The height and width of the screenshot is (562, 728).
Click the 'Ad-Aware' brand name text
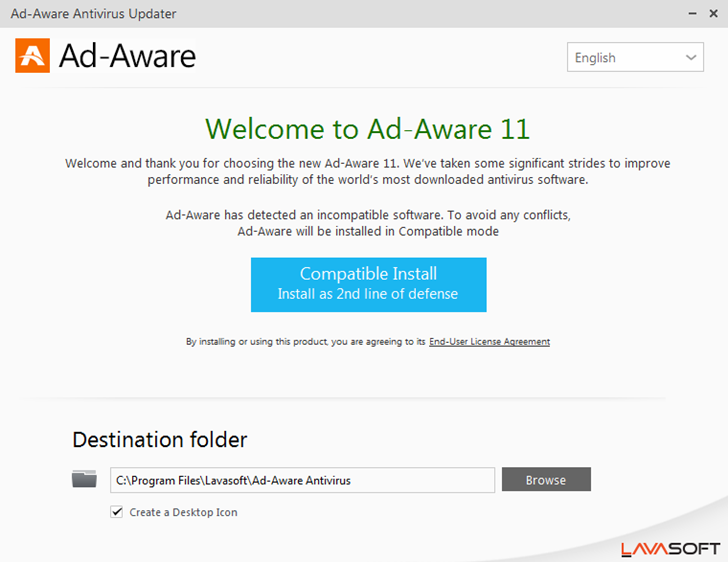click(x=128, y=56)
